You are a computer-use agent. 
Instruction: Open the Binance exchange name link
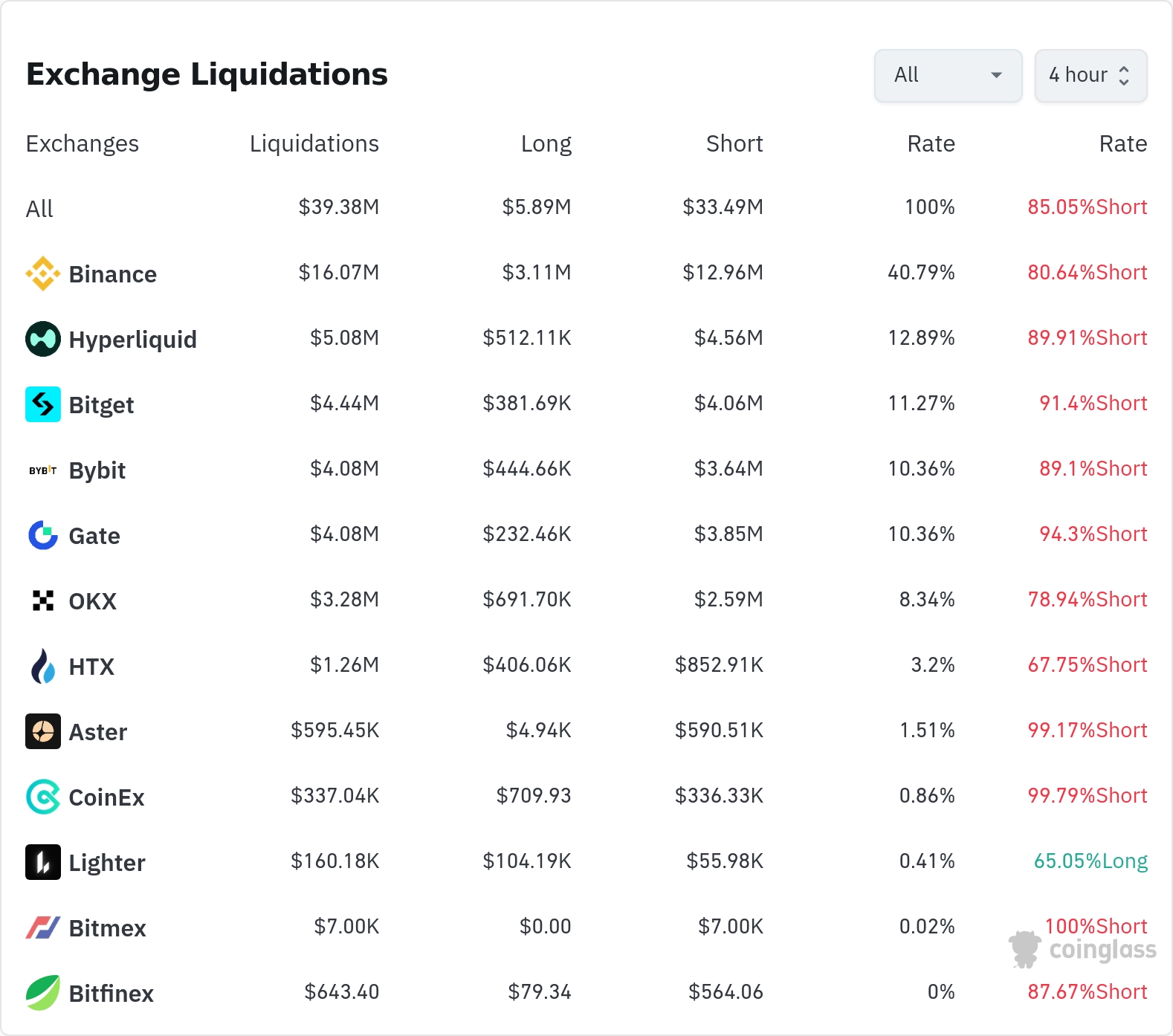113,274
